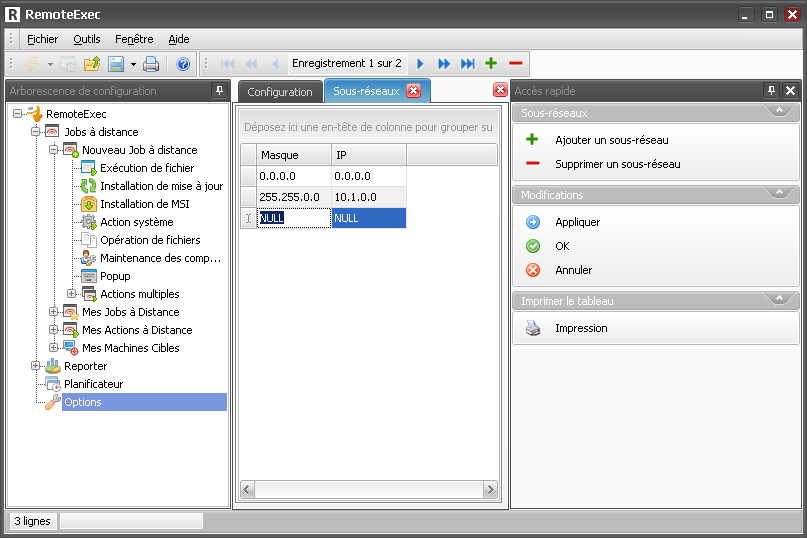The width and height of the screenshot is (807, 538).
Task: Click previous page double-left arrow
Action: pos(251,64)
